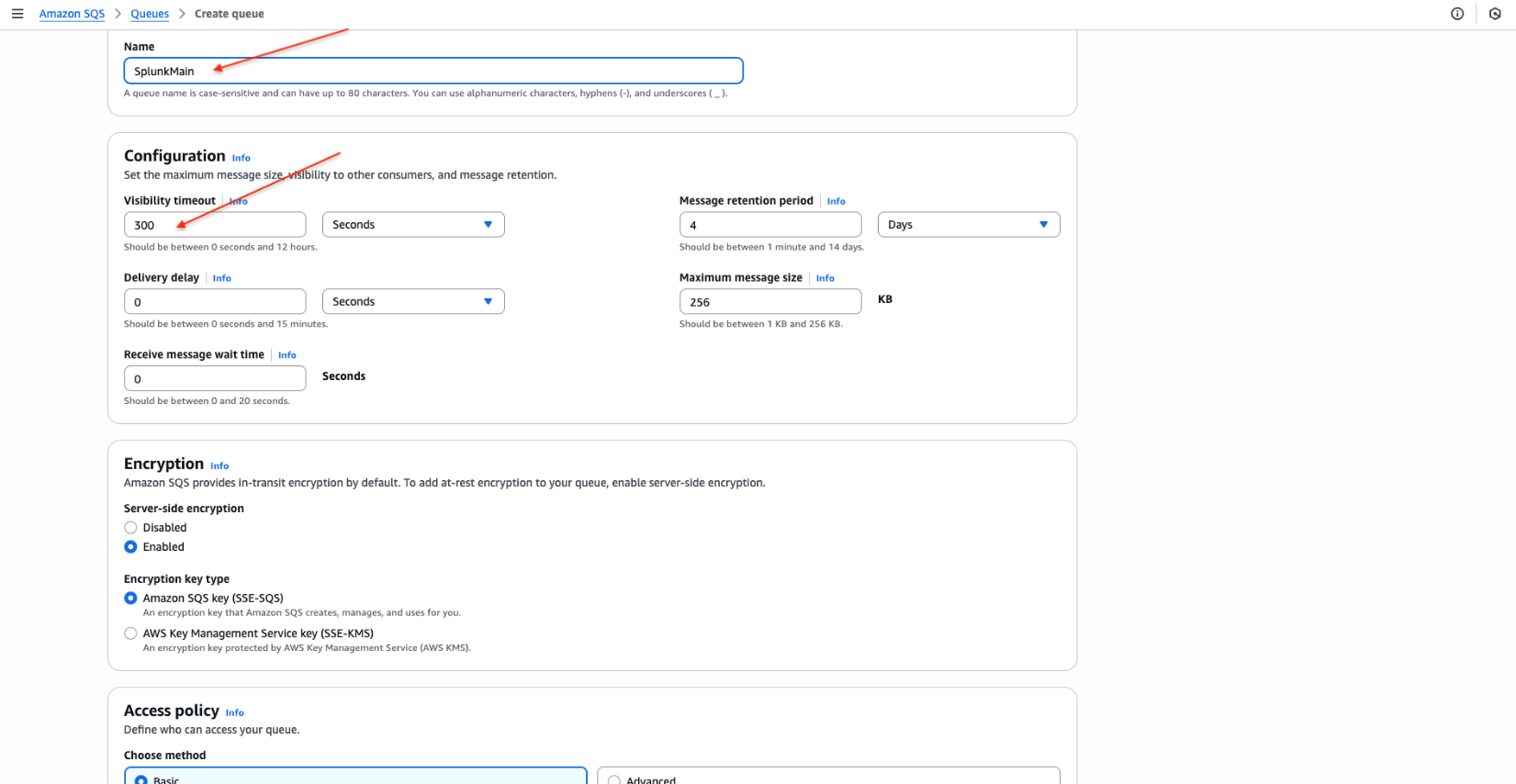The image size is (1516, 784).
Task: Click the hexagon settings icon at top right
Action: pos(1495,14)
